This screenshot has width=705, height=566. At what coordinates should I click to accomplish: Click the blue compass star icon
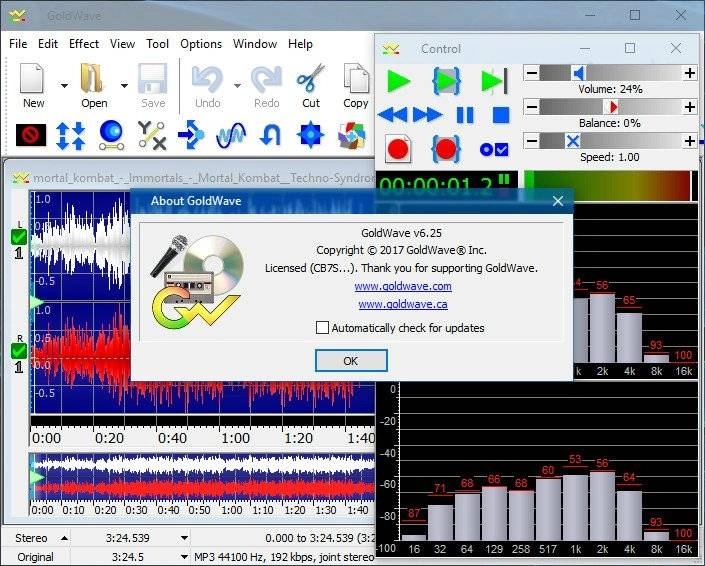pos(310,134)
